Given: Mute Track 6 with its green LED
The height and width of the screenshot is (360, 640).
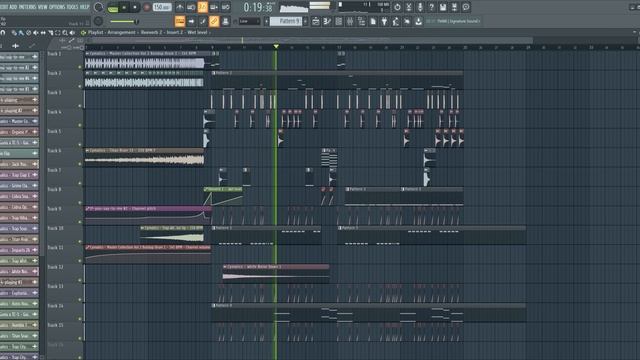Looking at the screenshot, I should (80, 164).
